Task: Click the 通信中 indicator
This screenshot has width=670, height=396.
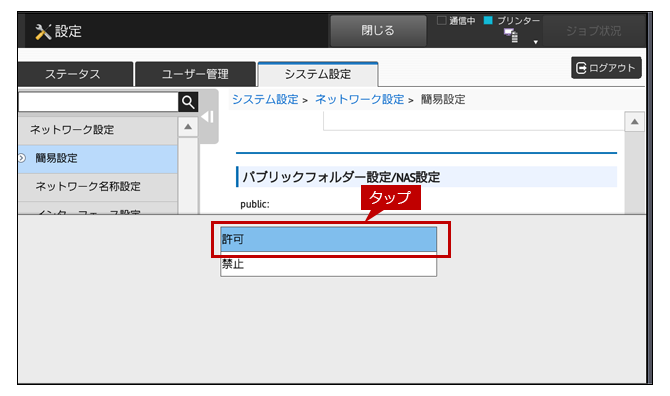Action: coord(456,21)
